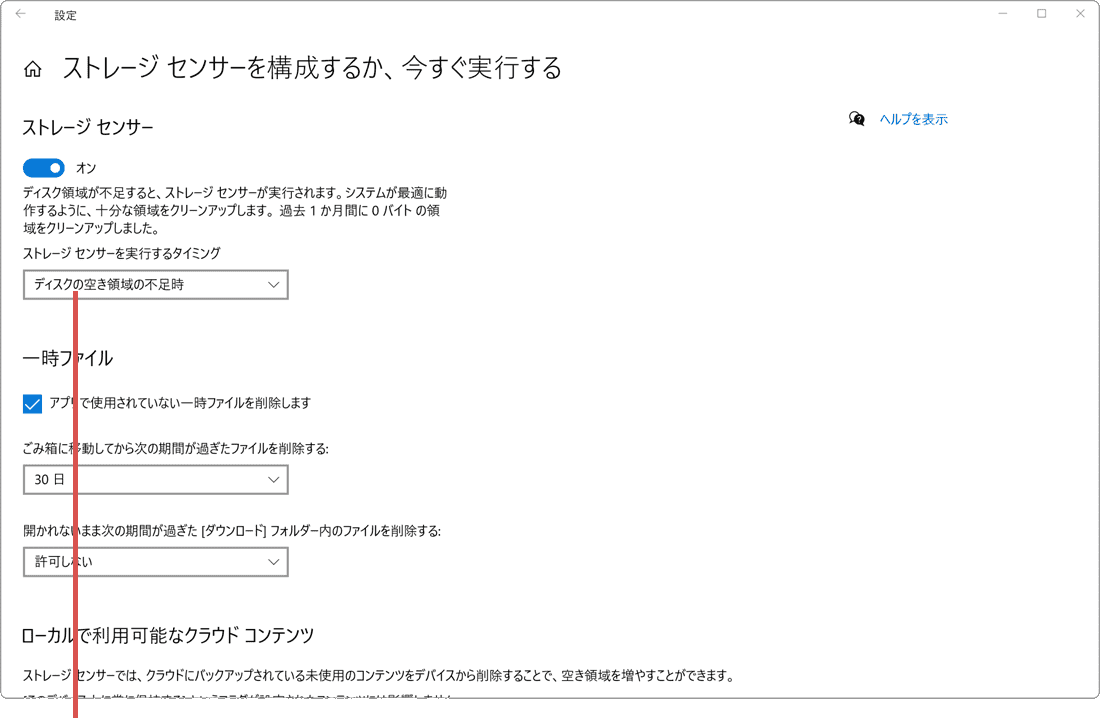Expand the chevron on the 許可しない combo box

coord(271,561)
